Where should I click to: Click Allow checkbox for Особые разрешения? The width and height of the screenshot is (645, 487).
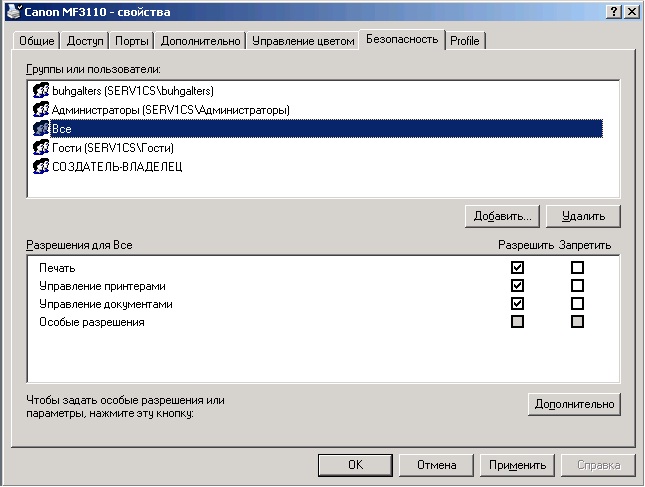point(517,322)
